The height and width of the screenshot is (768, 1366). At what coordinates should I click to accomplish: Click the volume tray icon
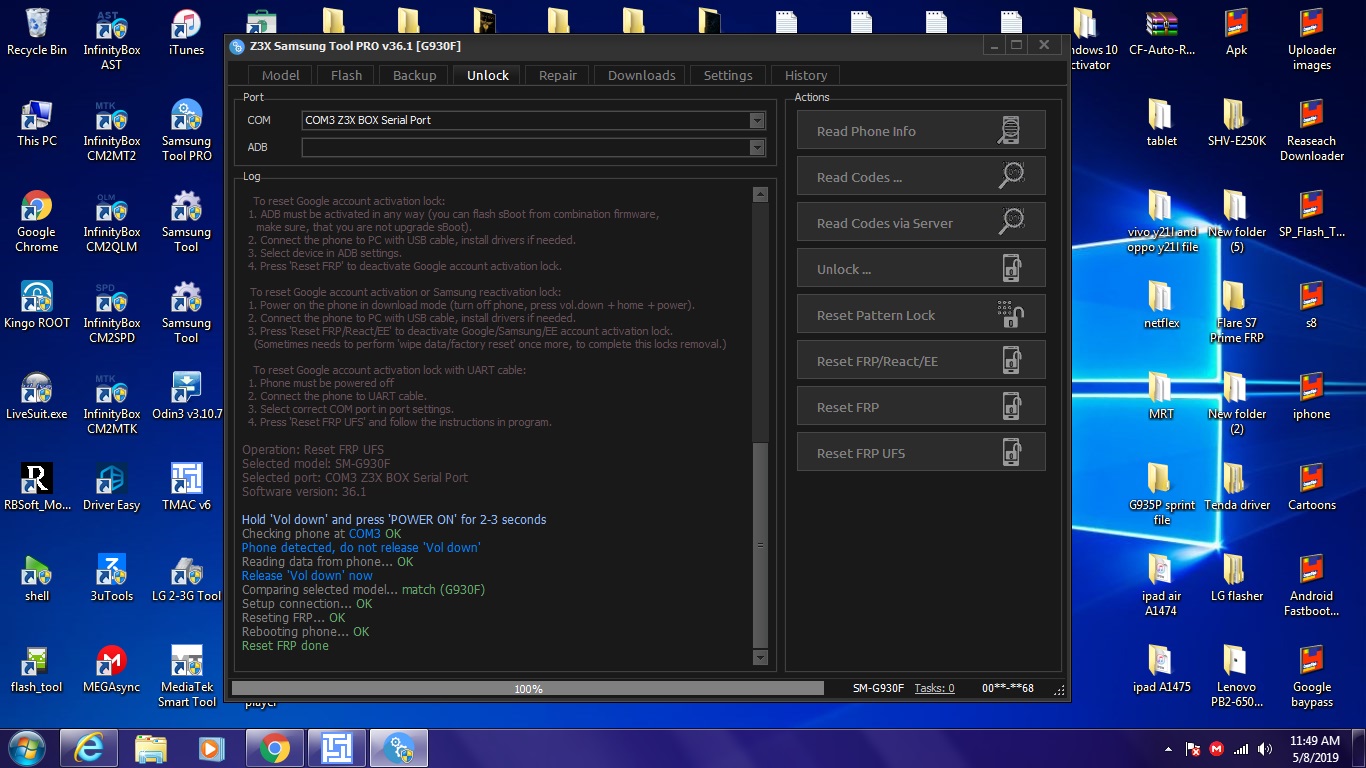(1266, 749)
